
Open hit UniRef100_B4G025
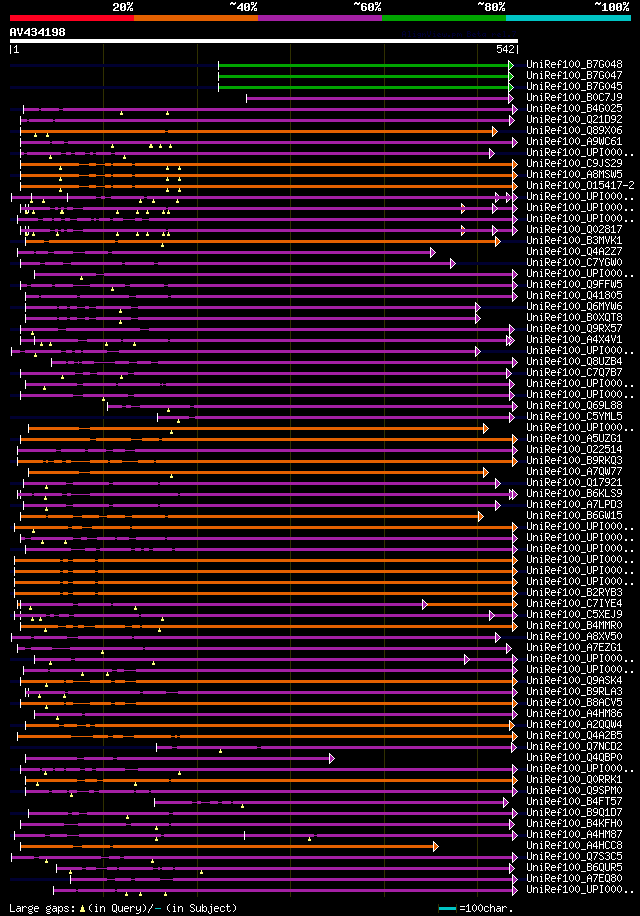[x=574, y=109]
